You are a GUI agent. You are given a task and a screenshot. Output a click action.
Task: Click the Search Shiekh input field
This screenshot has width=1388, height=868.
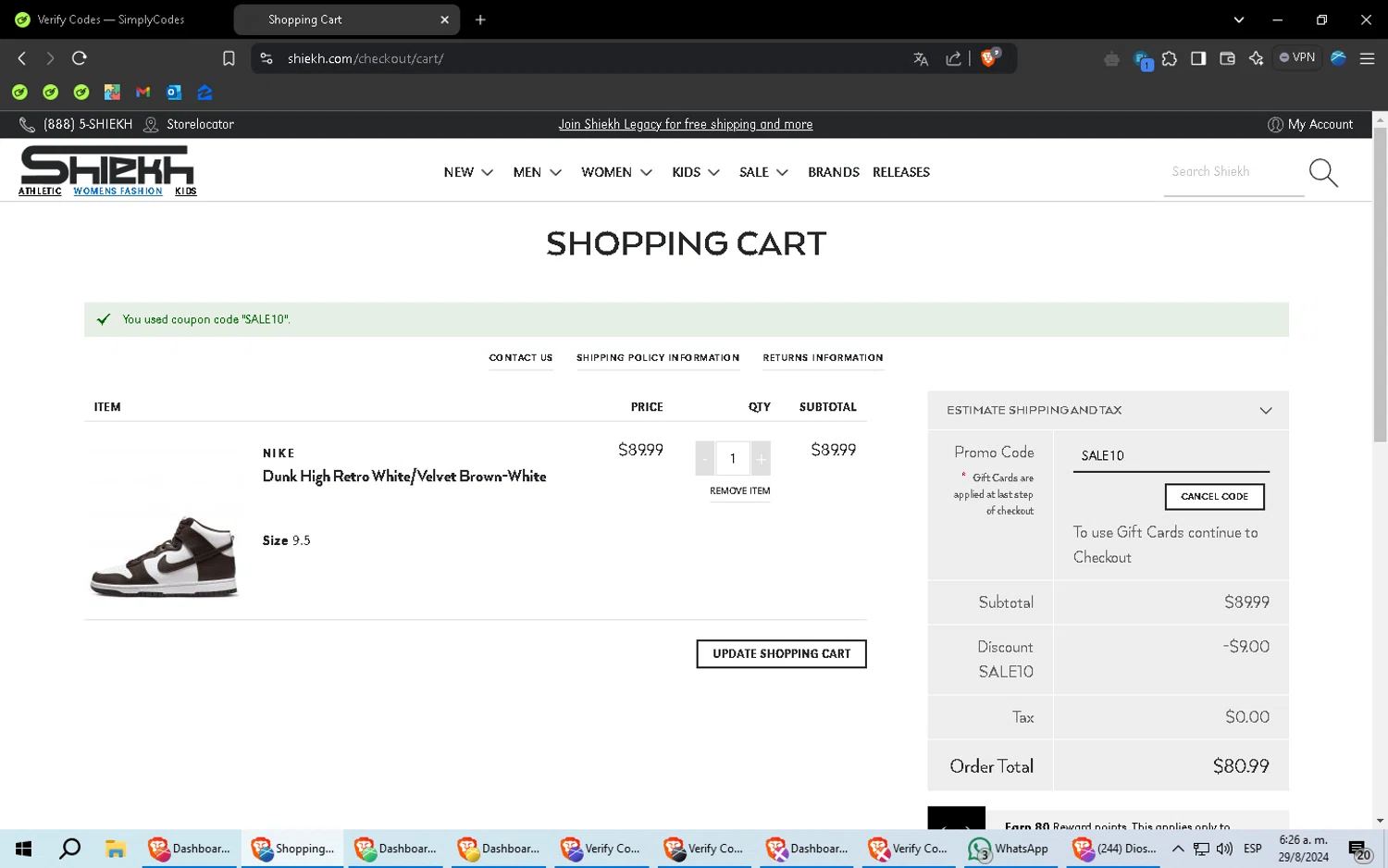click(1233, 172)
